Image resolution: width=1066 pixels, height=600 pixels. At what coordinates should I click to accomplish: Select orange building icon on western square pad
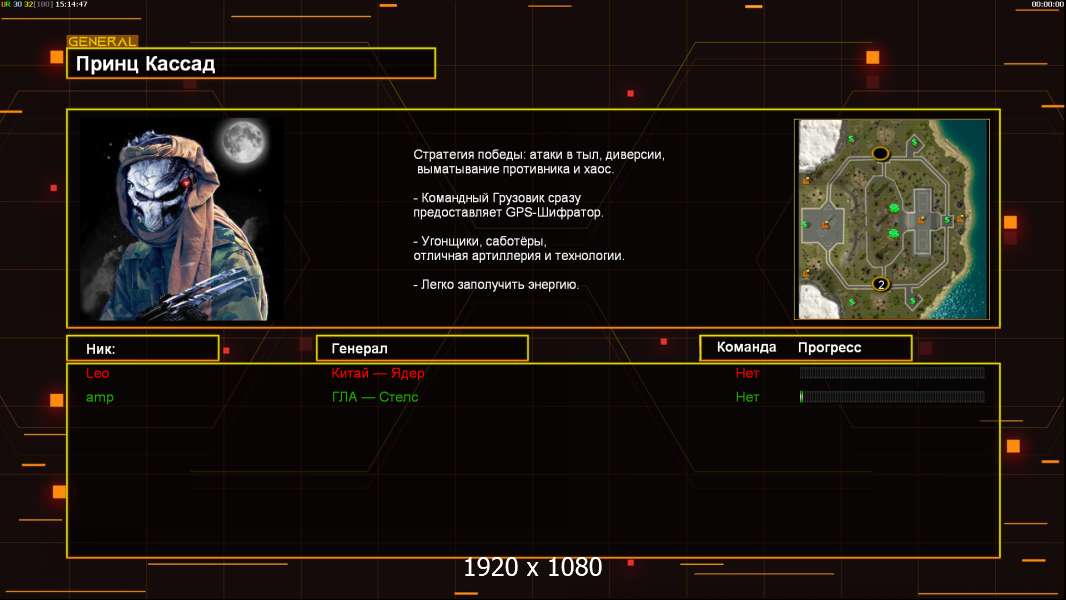tap(826, 224)
